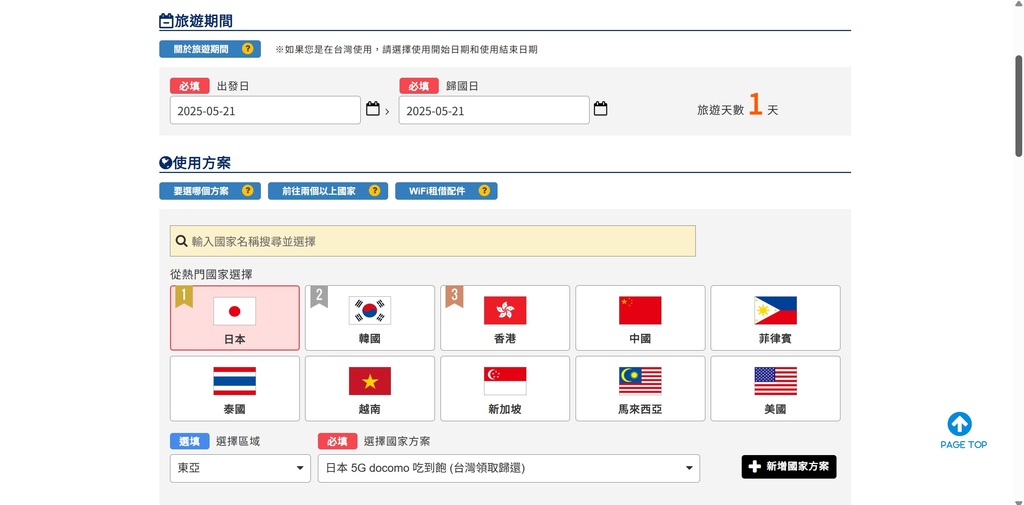The width and height of the screenshot is (1024, 505).
Task: Open the 選擇區域 dropdown showing 東亞
Action: point(240,468)
